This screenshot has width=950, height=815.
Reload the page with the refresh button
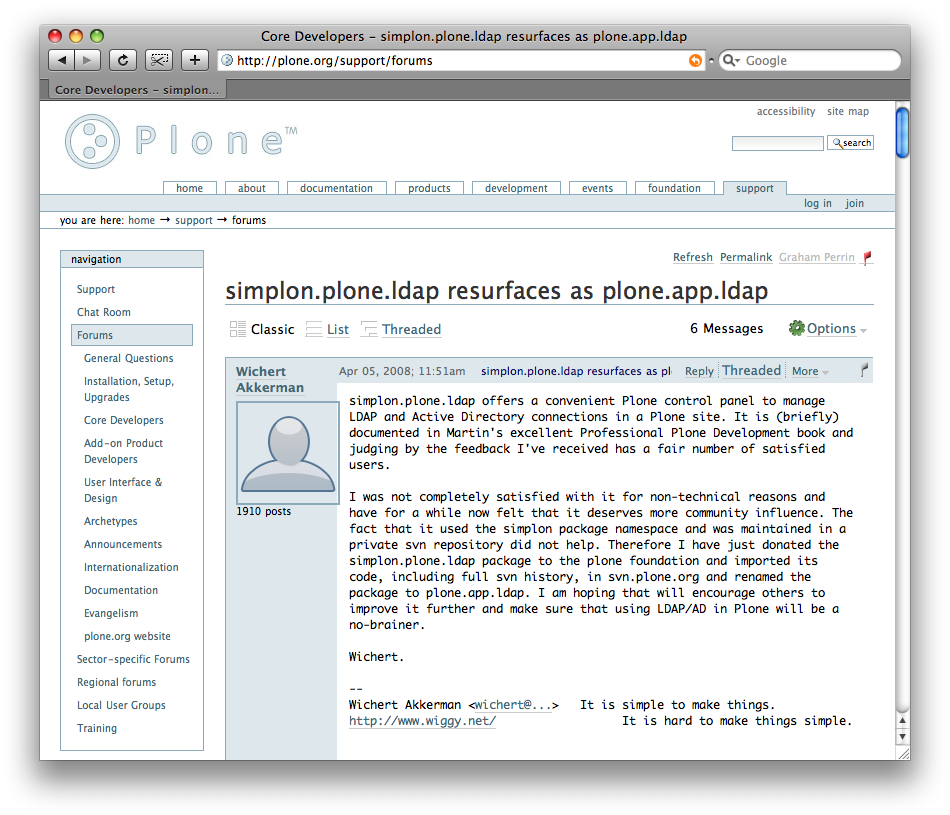coord(123,60)
